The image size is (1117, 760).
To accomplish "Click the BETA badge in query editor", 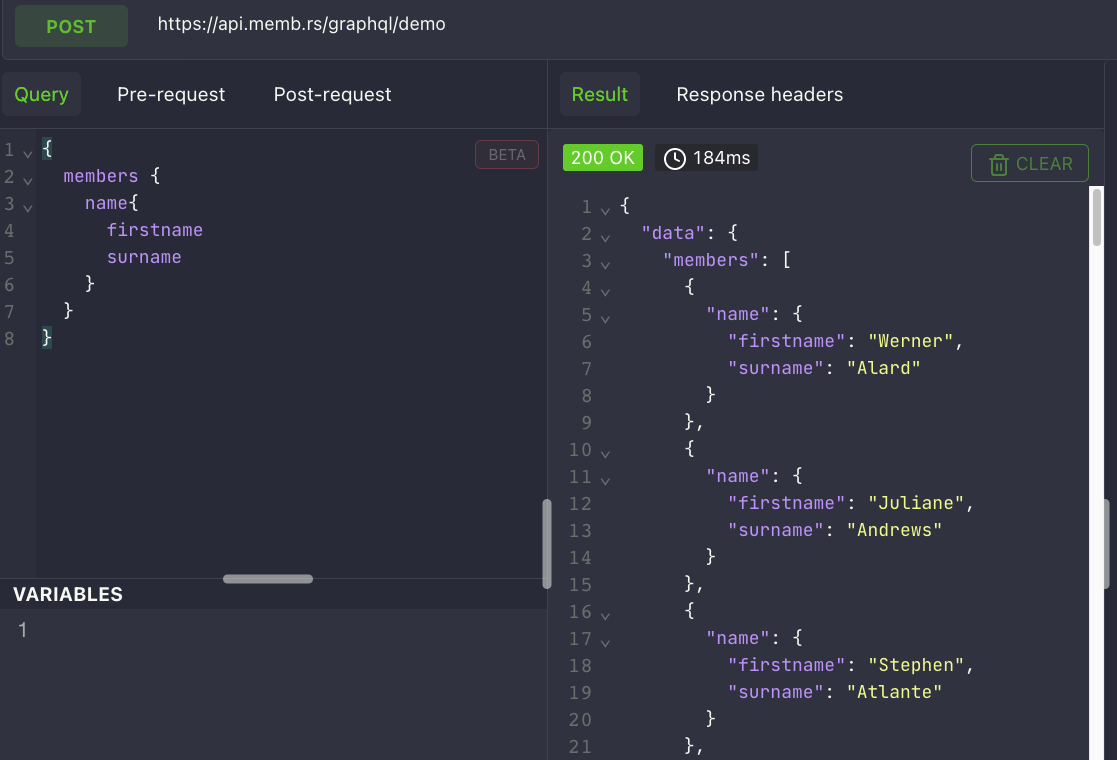I will 506,155.
